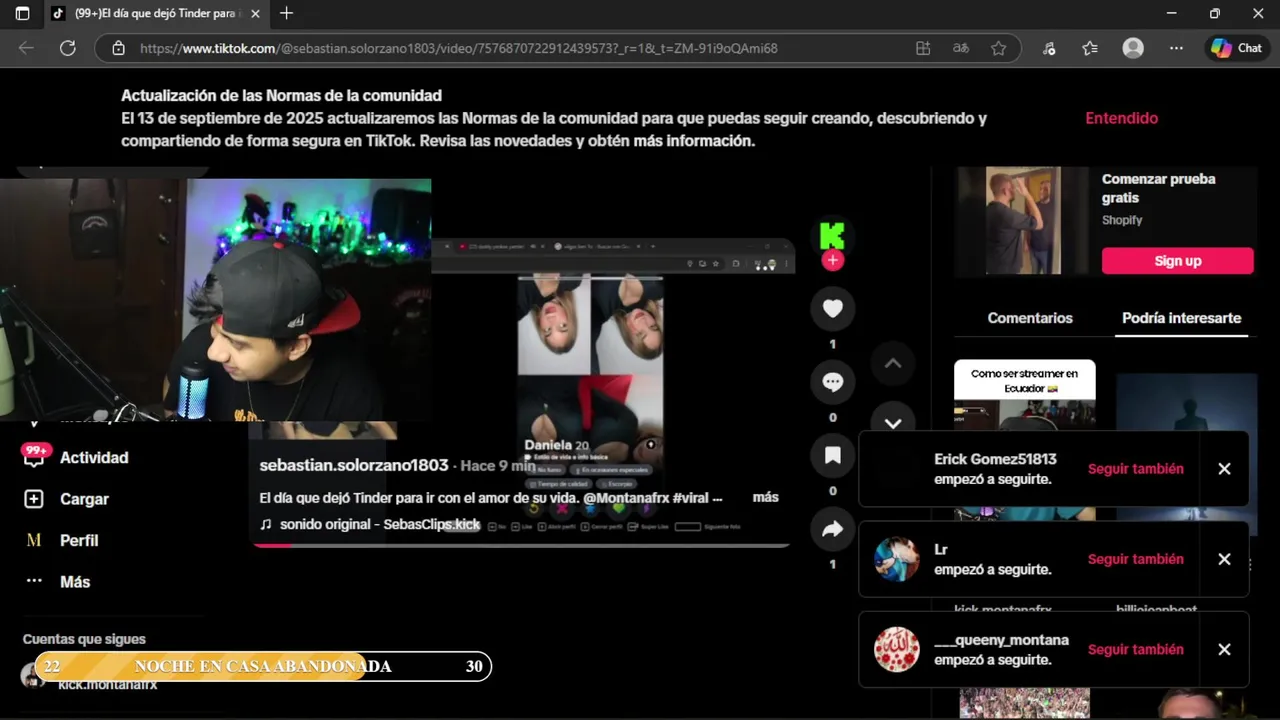Screen dimensions: 1280x720
Task: Add this page to favorites with the star
Action: tap(998, 48)
